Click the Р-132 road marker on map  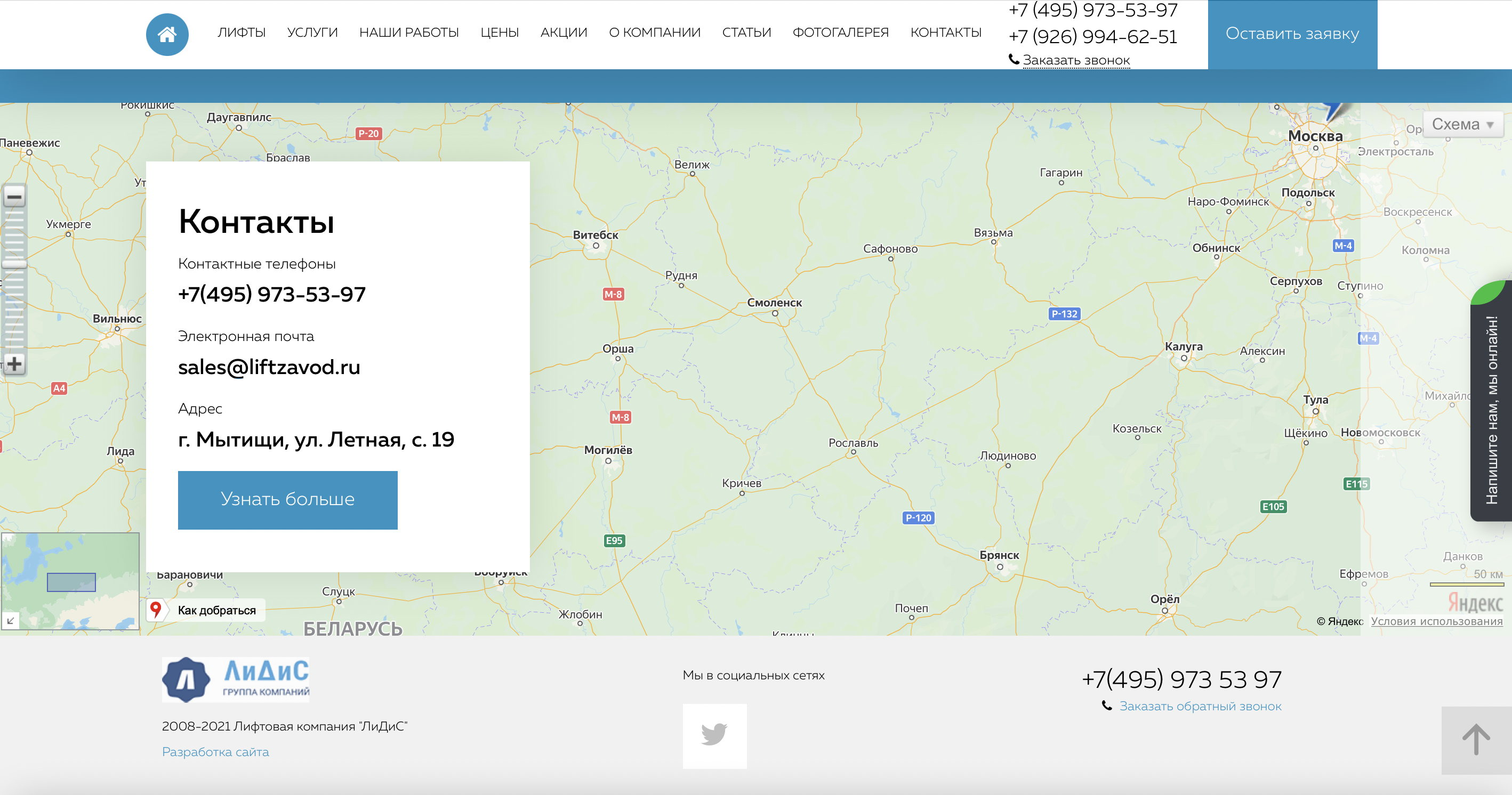pyautogui.click(x=1064, y=314)
